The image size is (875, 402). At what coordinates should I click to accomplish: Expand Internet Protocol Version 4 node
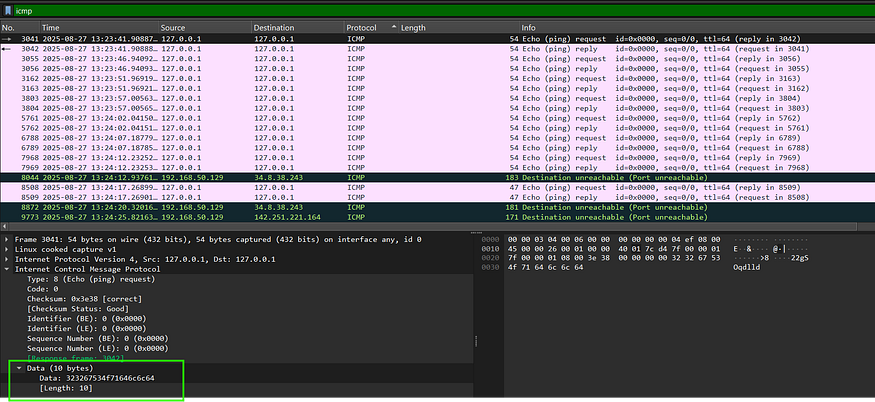tap(7, 260)
